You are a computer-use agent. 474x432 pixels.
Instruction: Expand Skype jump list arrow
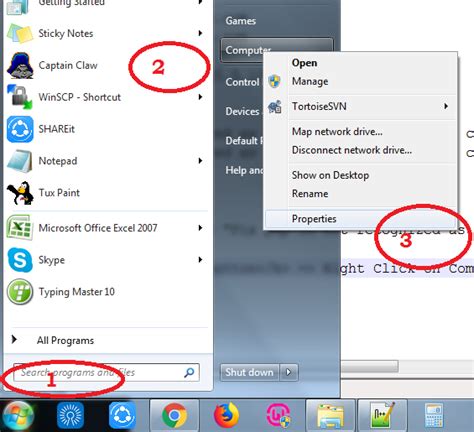pyautogui.click(x=200, y=259)
